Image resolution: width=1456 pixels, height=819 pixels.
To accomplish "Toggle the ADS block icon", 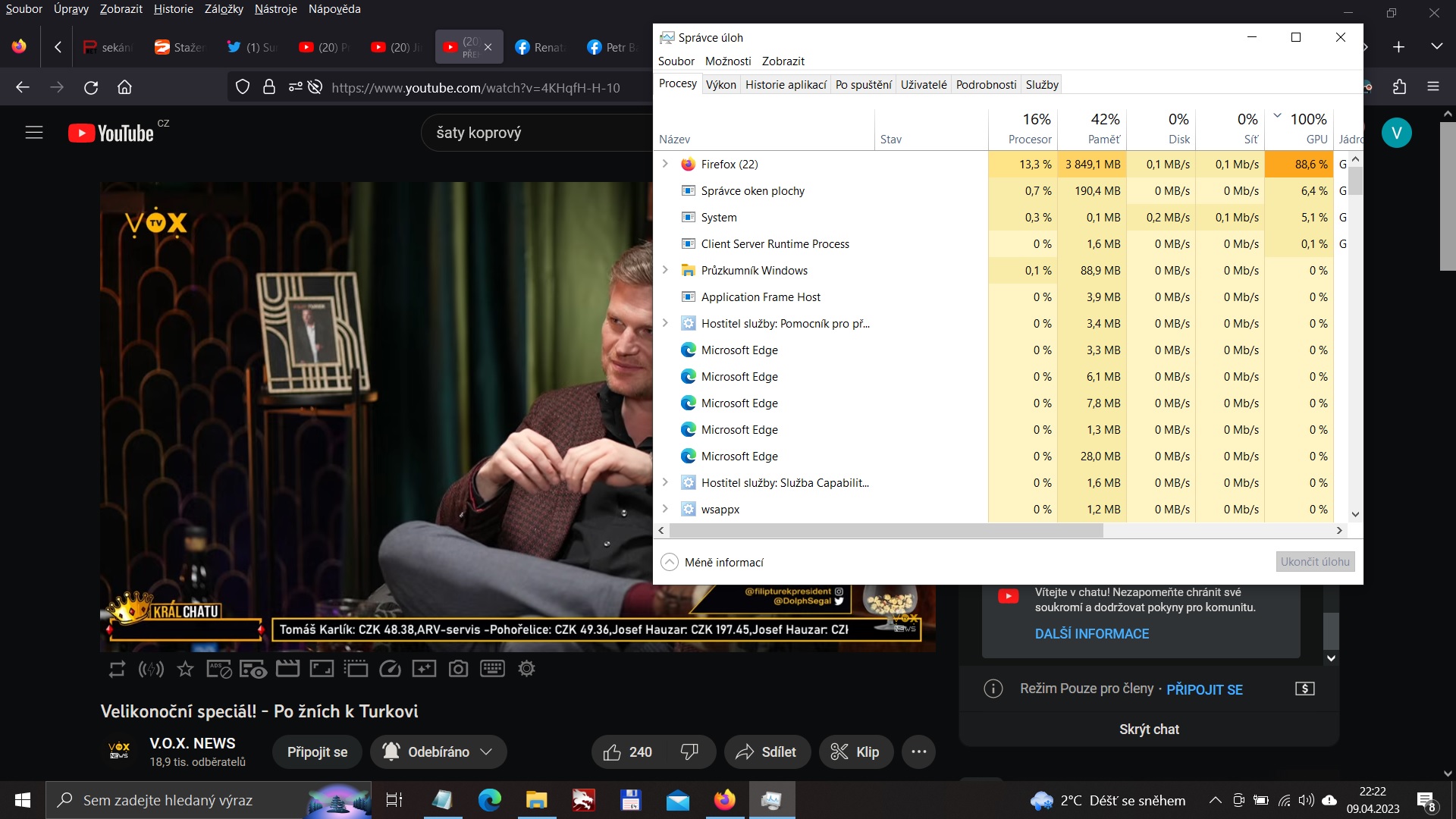I will pyautogui.click(x=219, y=669).
